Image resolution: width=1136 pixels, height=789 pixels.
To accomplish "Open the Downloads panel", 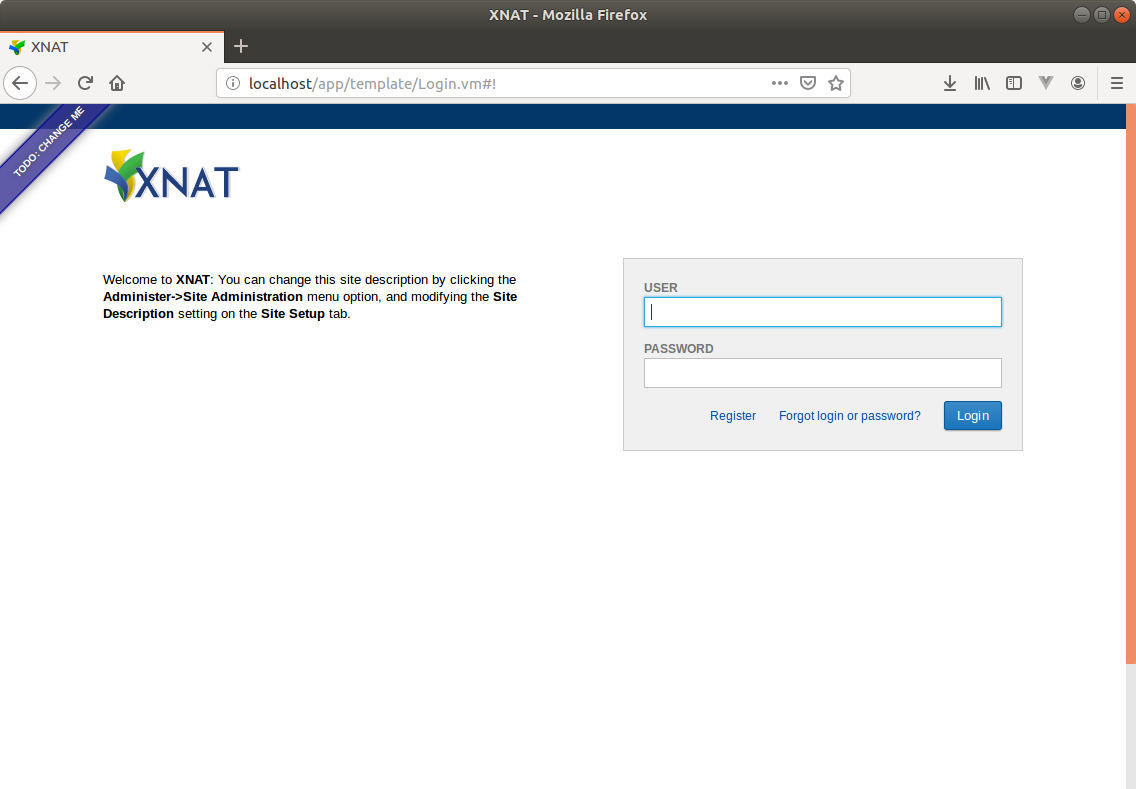I will [950, 83].
